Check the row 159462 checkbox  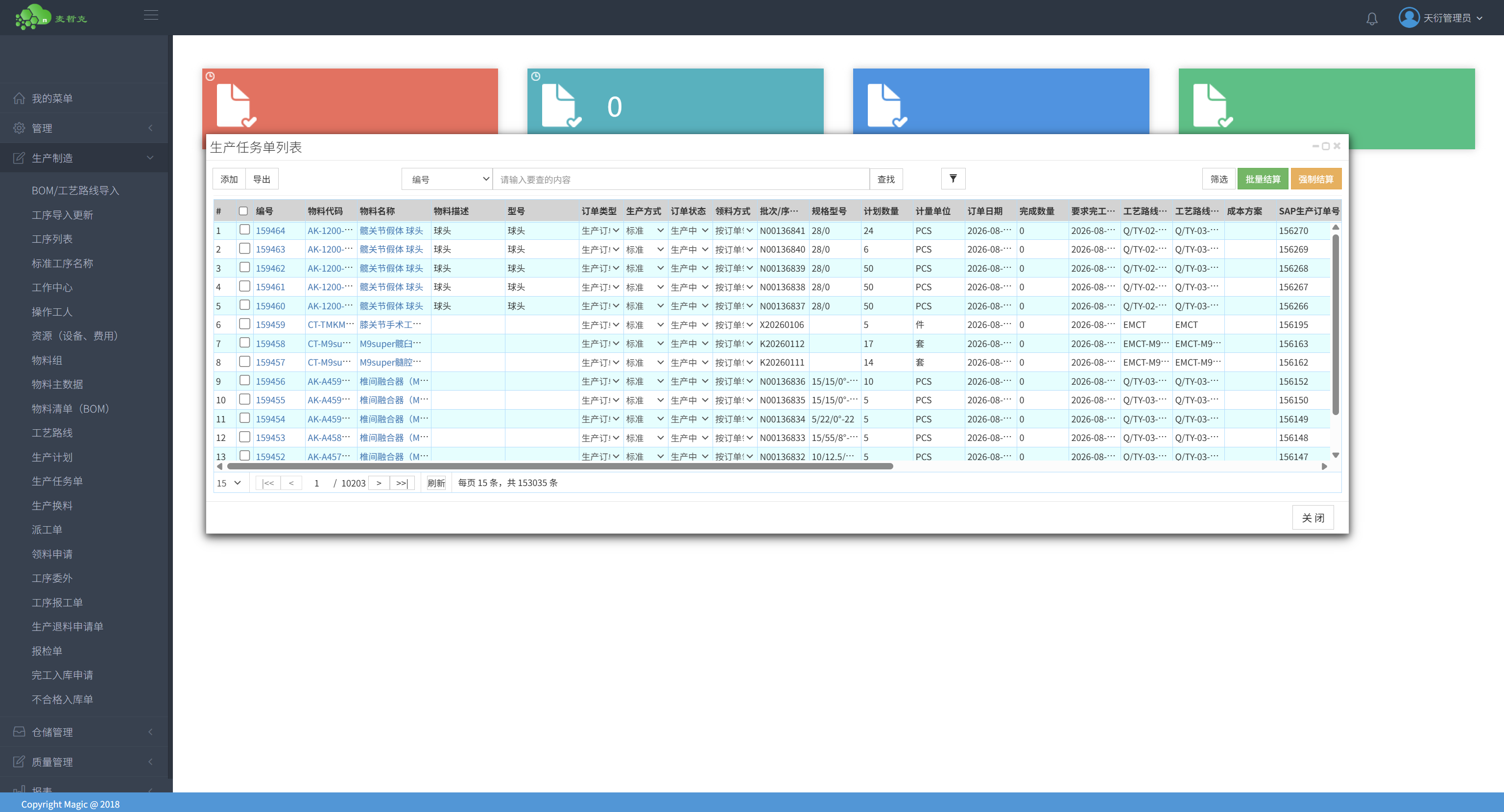245,268
